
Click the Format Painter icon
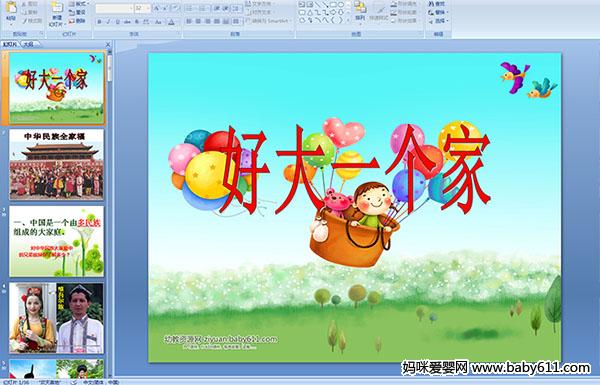point(24,21)
